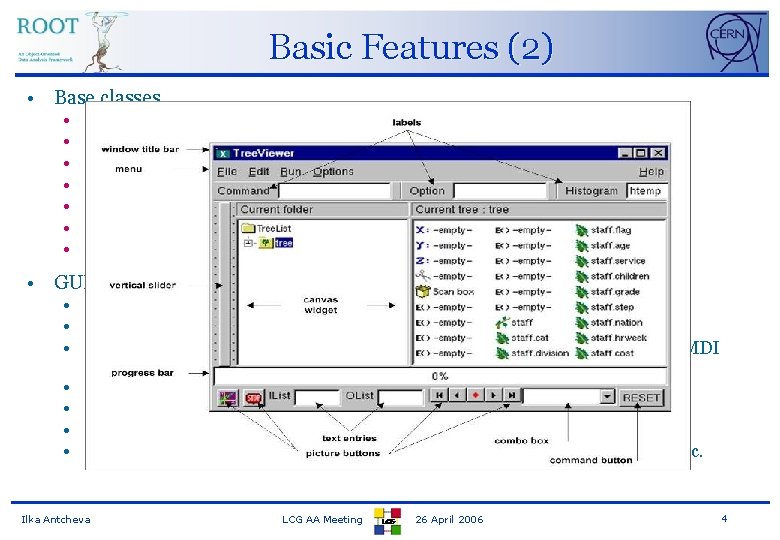Open the Edit menu
Screen dimensions: 780x540
point(259,172)
